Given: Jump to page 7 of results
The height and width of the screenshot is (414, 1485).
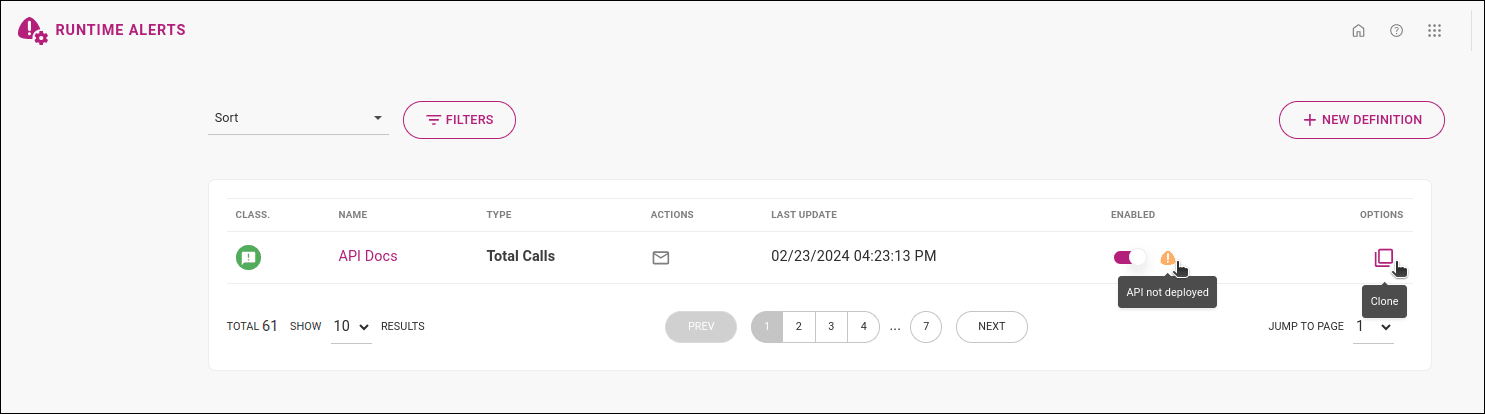Looking at the screenshot, I should pyautogui.click(x=926, y=326).
